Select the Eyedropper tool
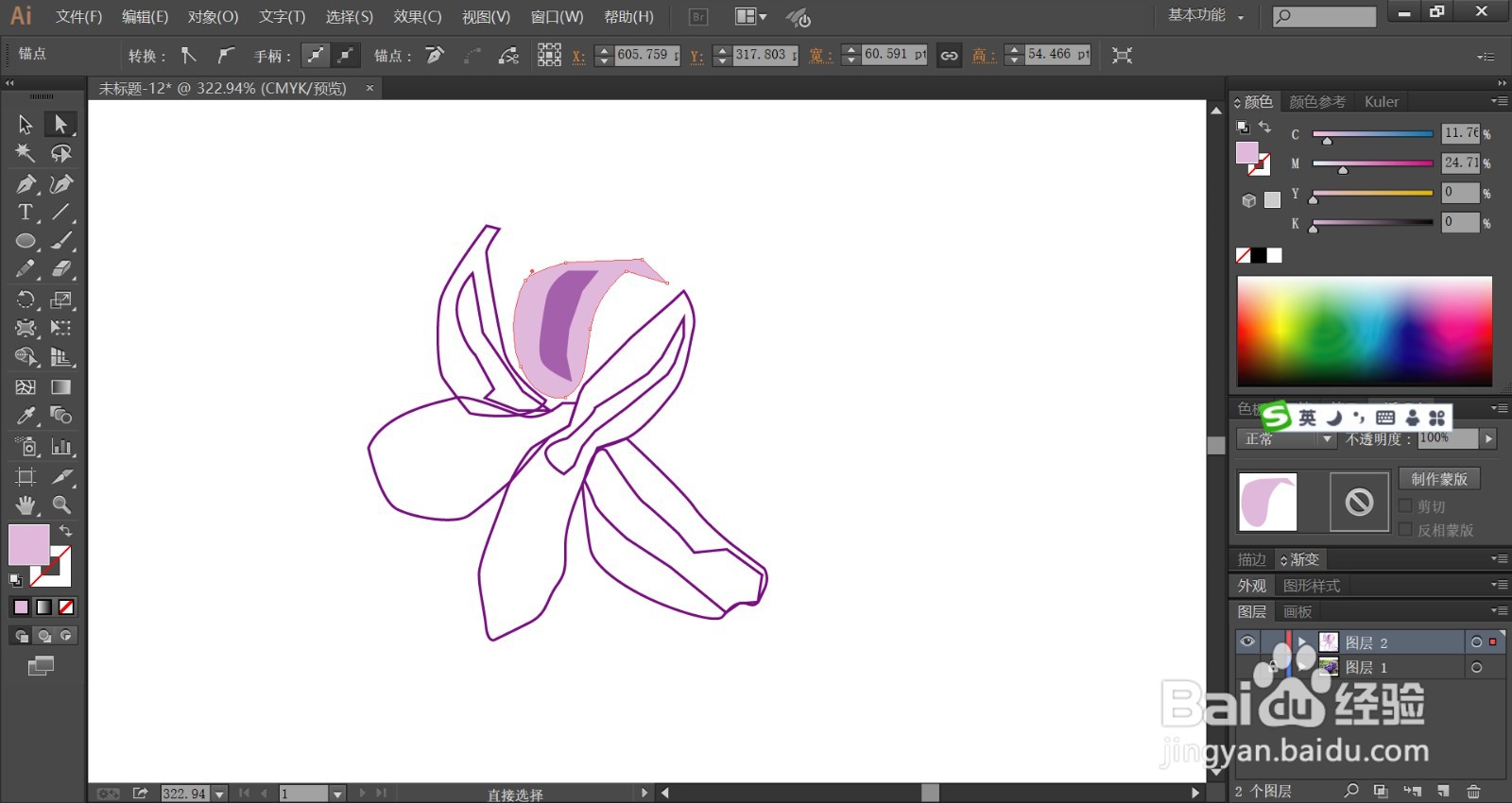The width and height of the screenshot is (1512, 803). pos(26,416)
